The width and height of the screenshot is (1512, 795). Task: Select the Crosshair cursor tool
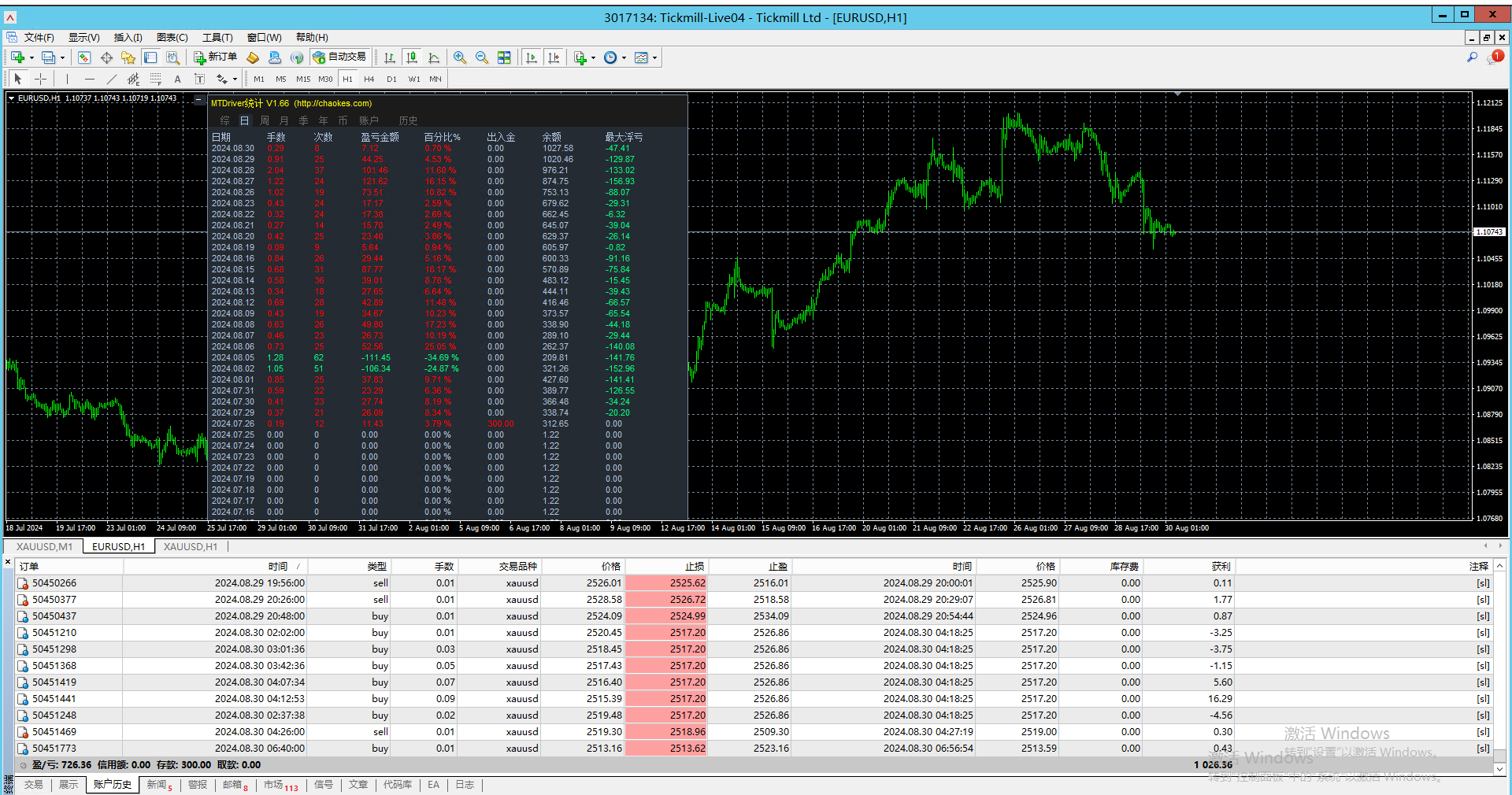[x=40, y=79]
